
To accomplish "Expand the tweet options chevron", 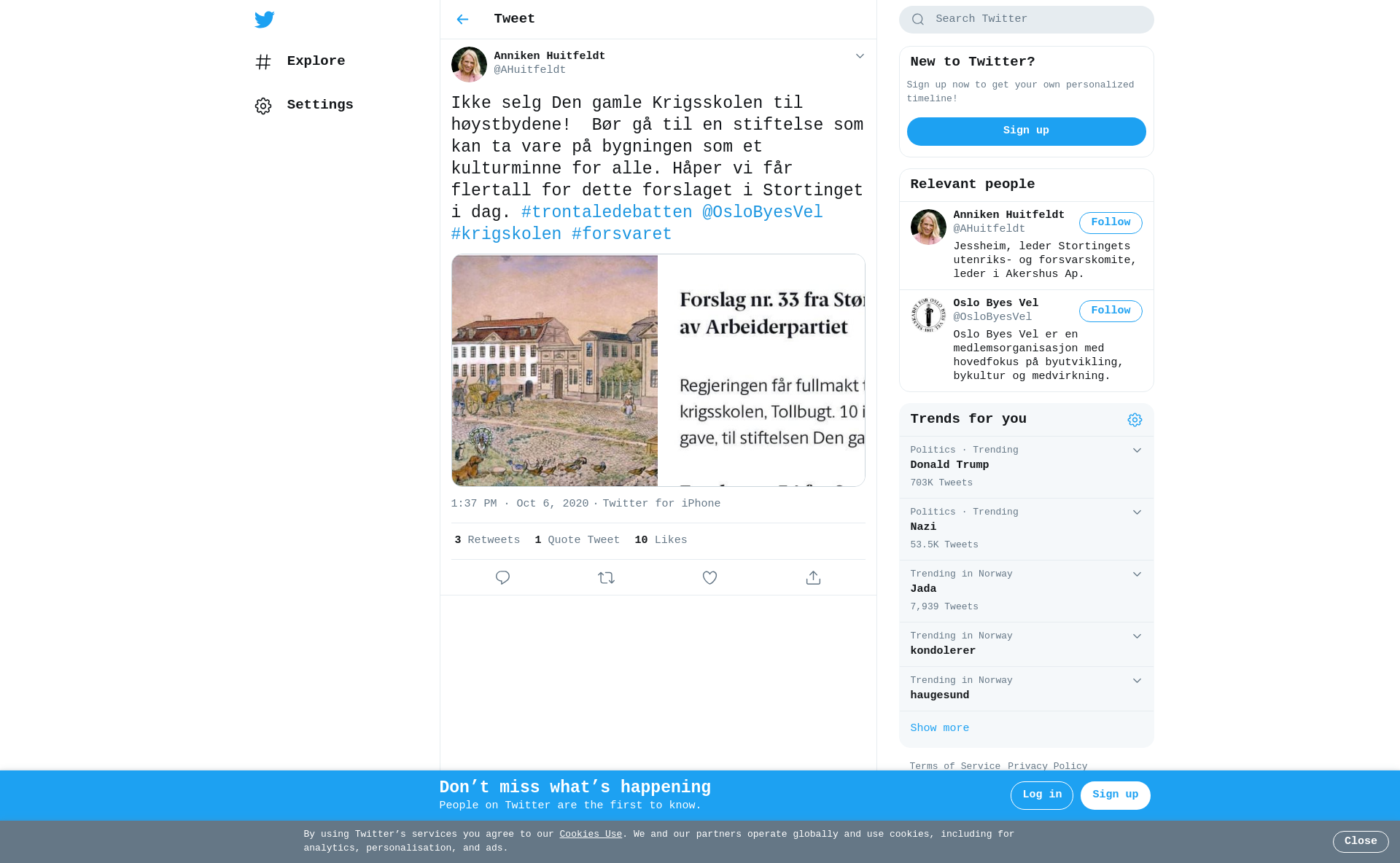I will point(860,56).
